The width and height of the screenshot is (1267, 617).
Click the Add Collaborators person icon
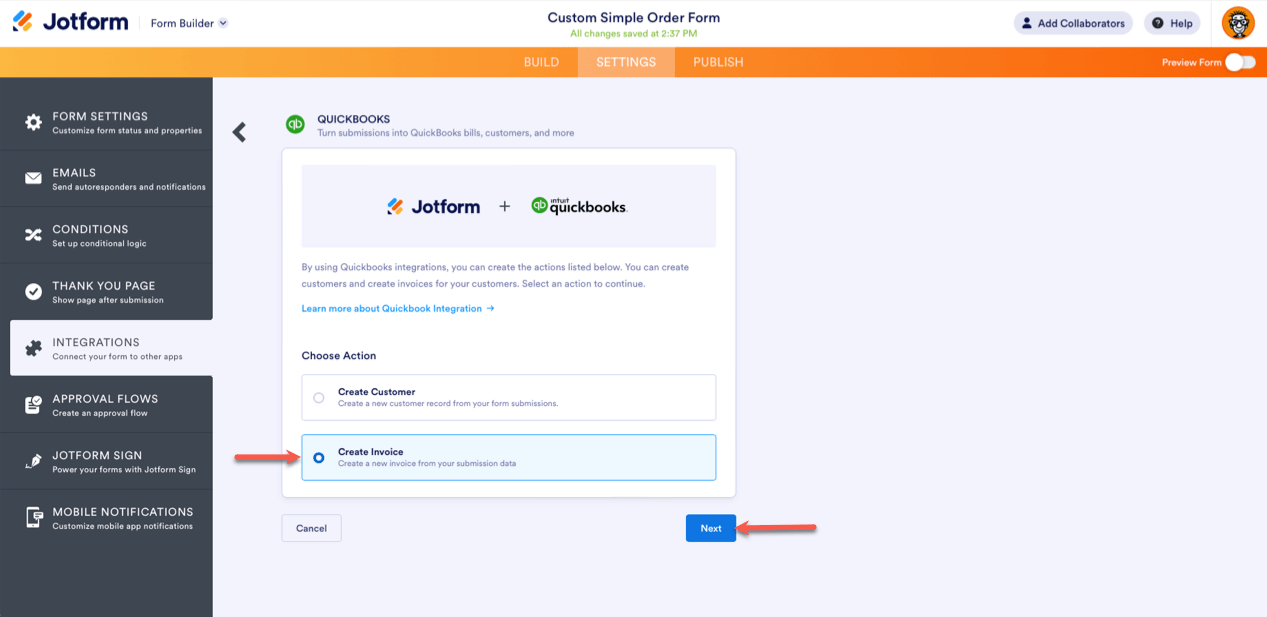point(1026,23)
